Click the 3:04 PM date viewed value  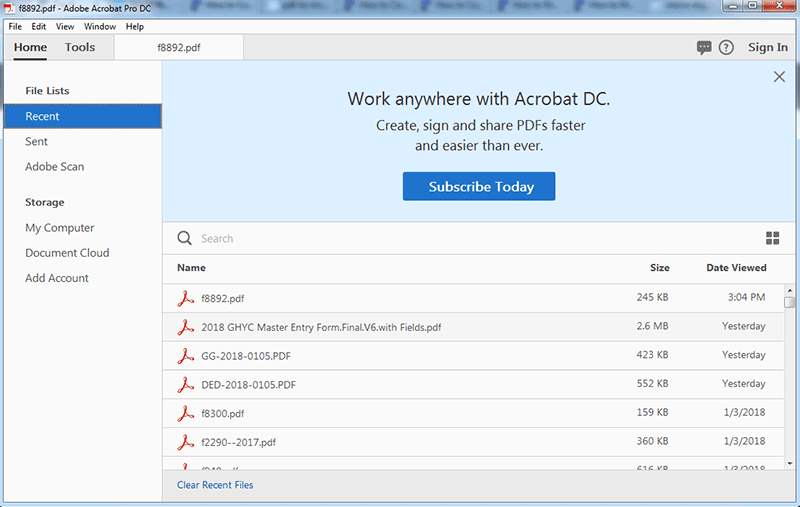tap(746, 297)
